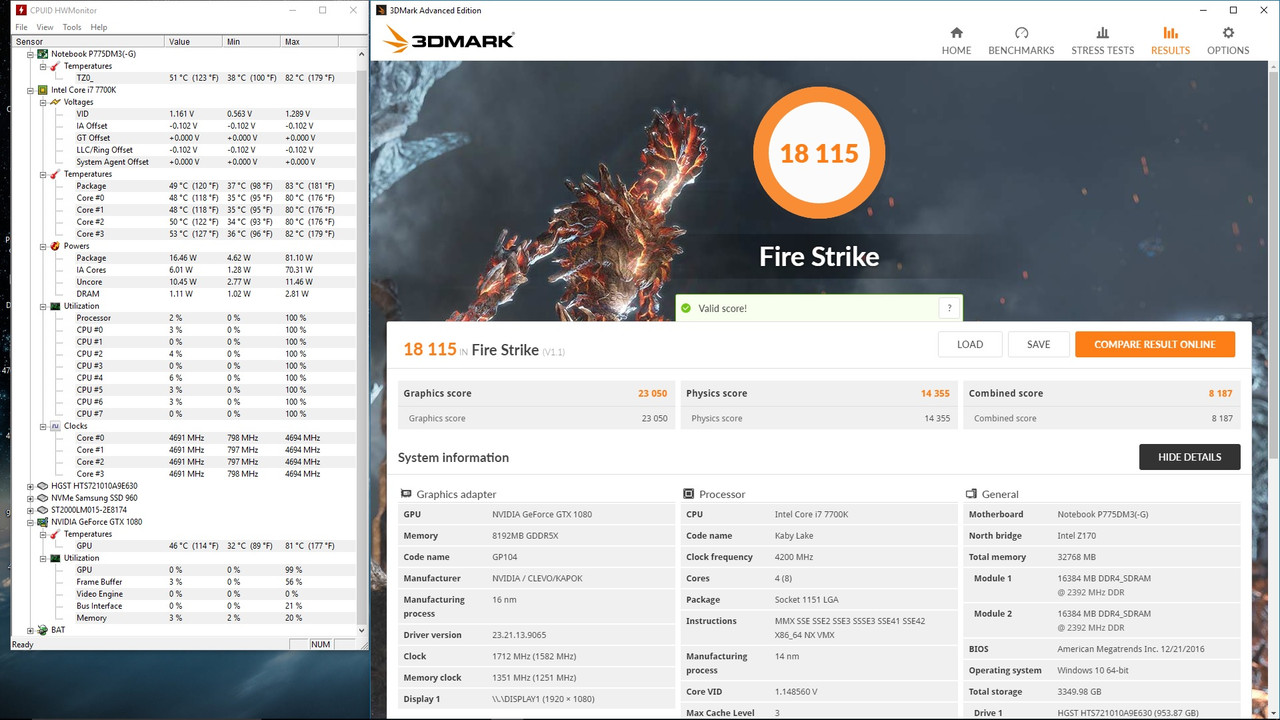The image size is (1280, 720).
Task: Open BENCHMARKS in 3DMark navigation
Action: point(1021,40)
